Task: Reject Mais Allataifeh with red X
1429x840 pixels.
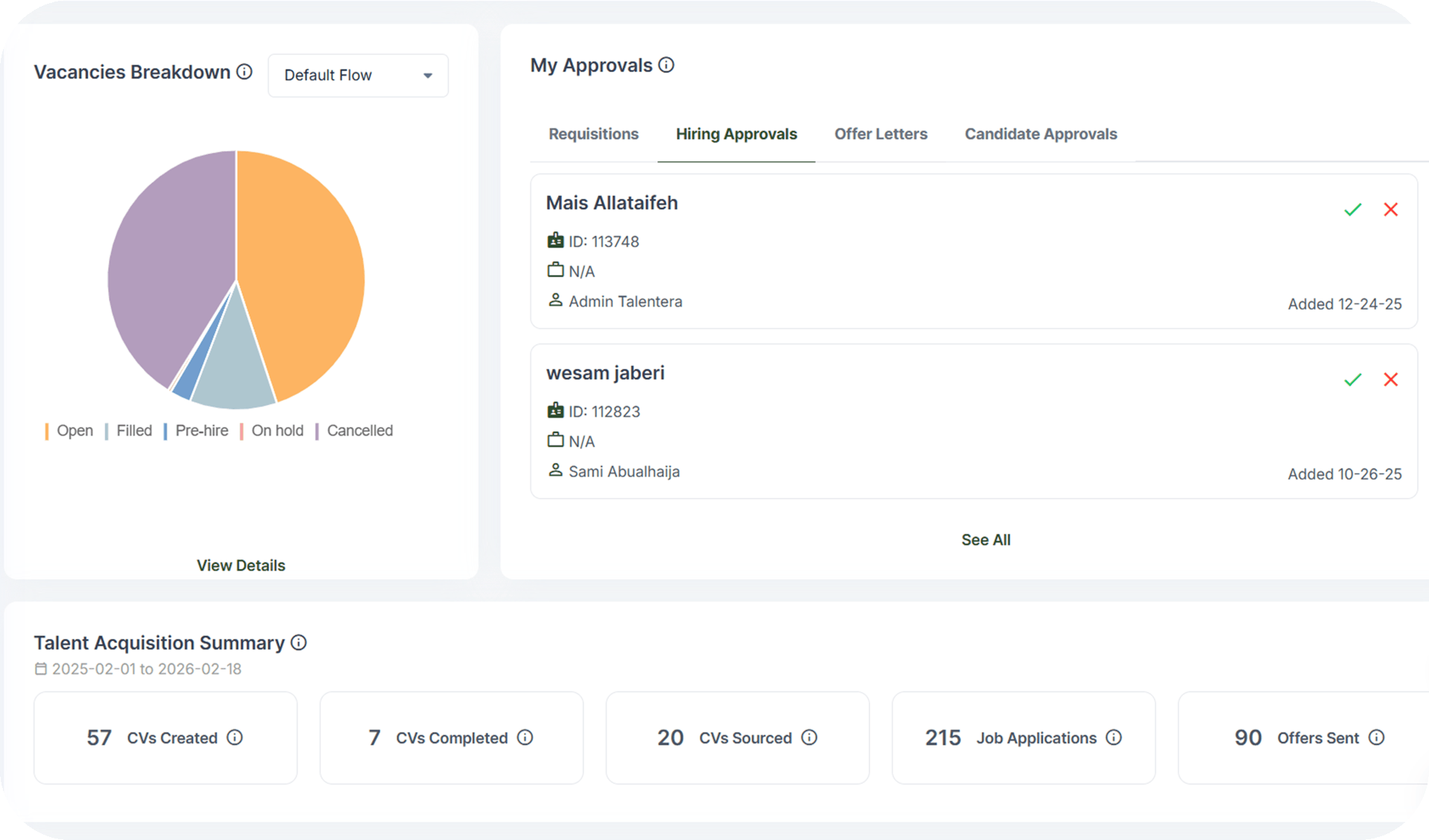Action: [1390, 210]
